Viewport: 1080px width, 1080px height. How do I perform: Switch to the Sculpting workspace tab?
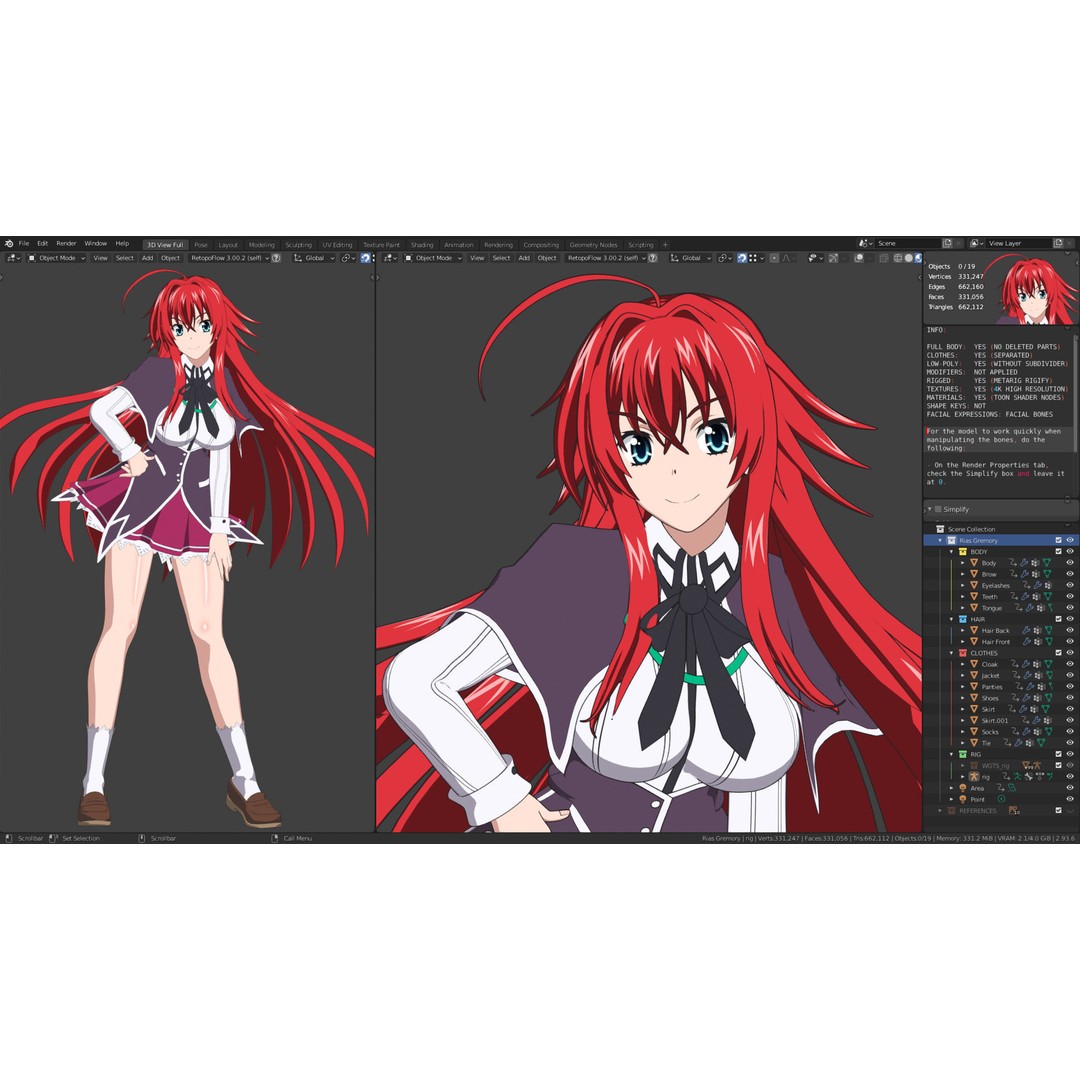coord(298,245)
